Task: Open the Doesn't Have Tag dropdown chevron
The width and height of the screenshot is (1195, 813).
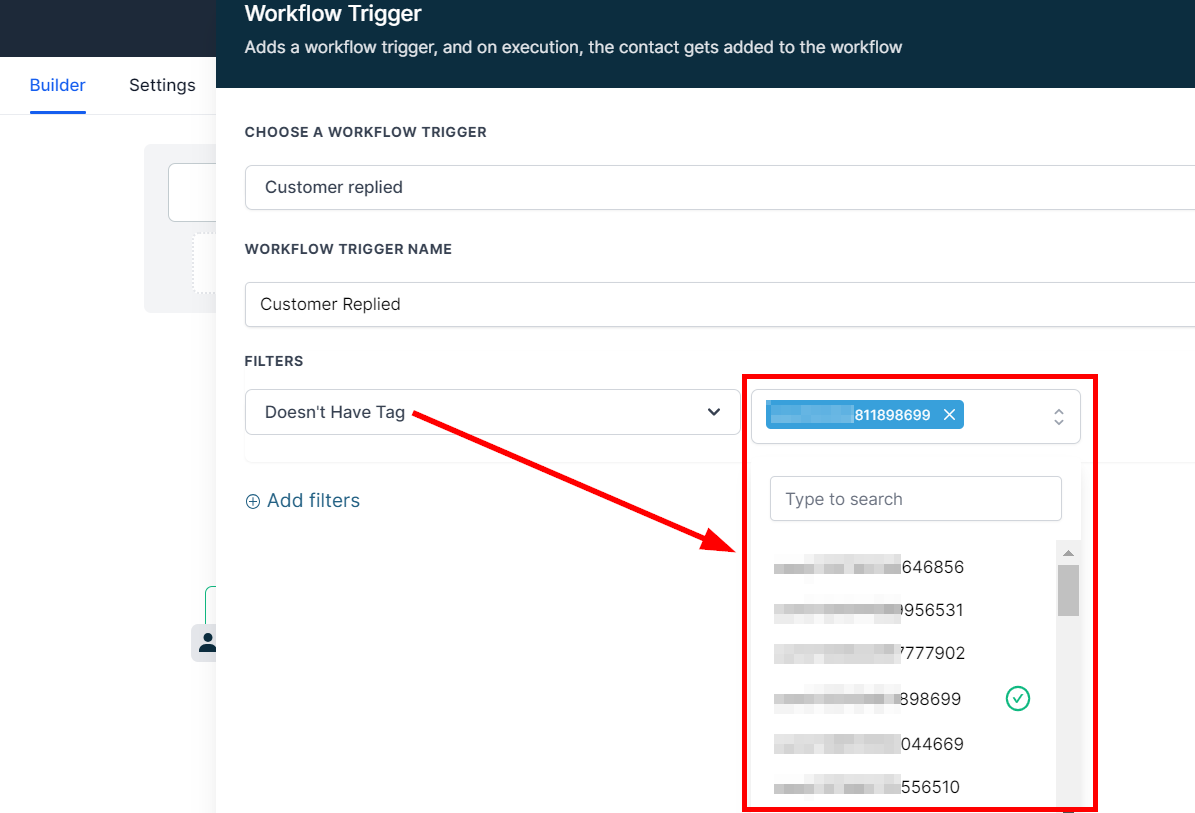Action: [x=714, y=412]
